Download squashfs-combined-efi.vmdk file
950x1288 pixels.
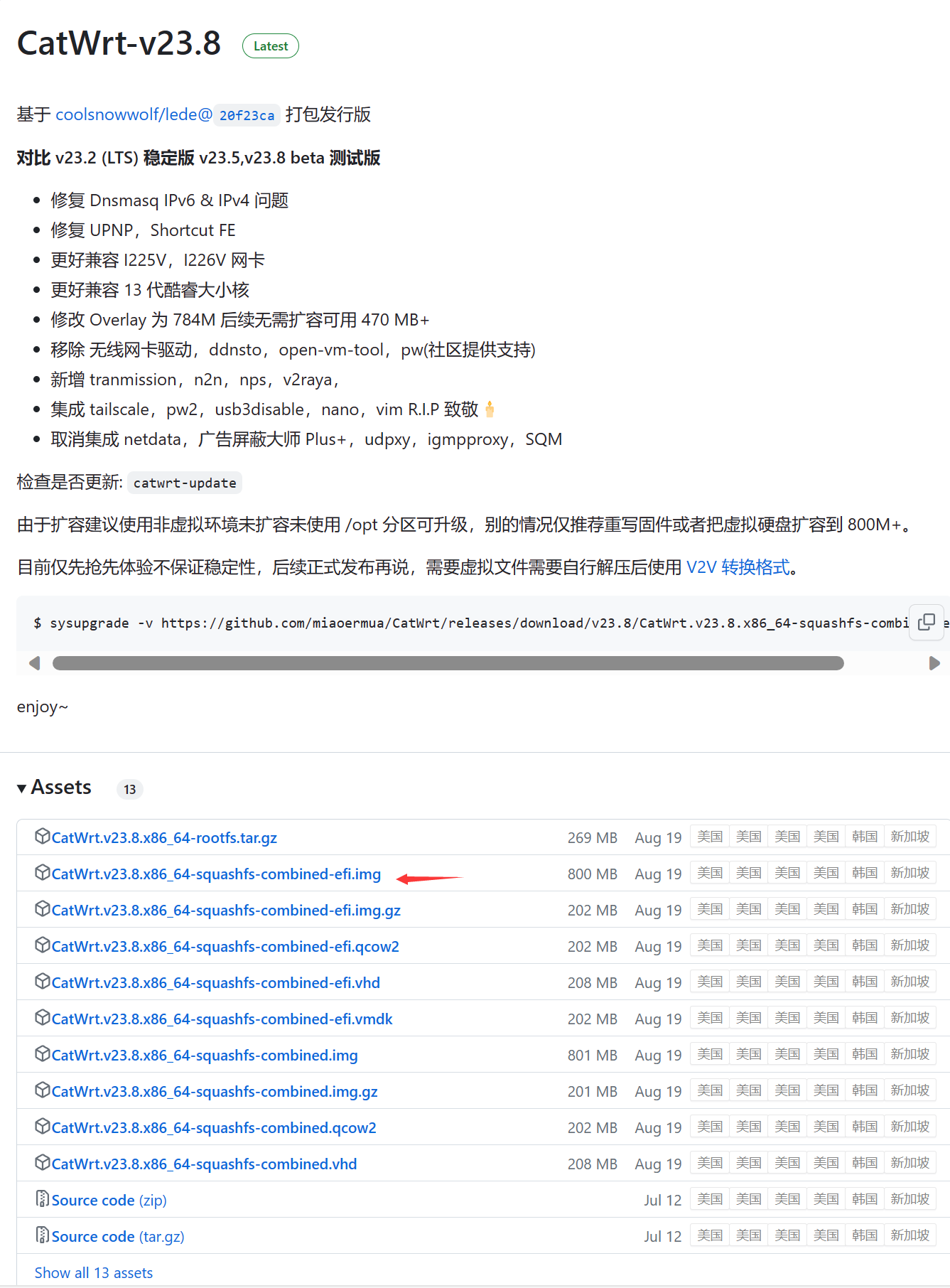pos(222,1019)
